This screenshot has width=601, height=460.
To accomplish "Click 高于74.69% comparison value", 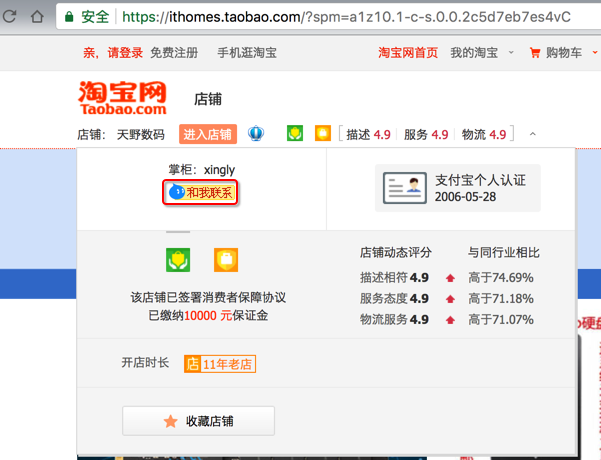I will [501, 278].
